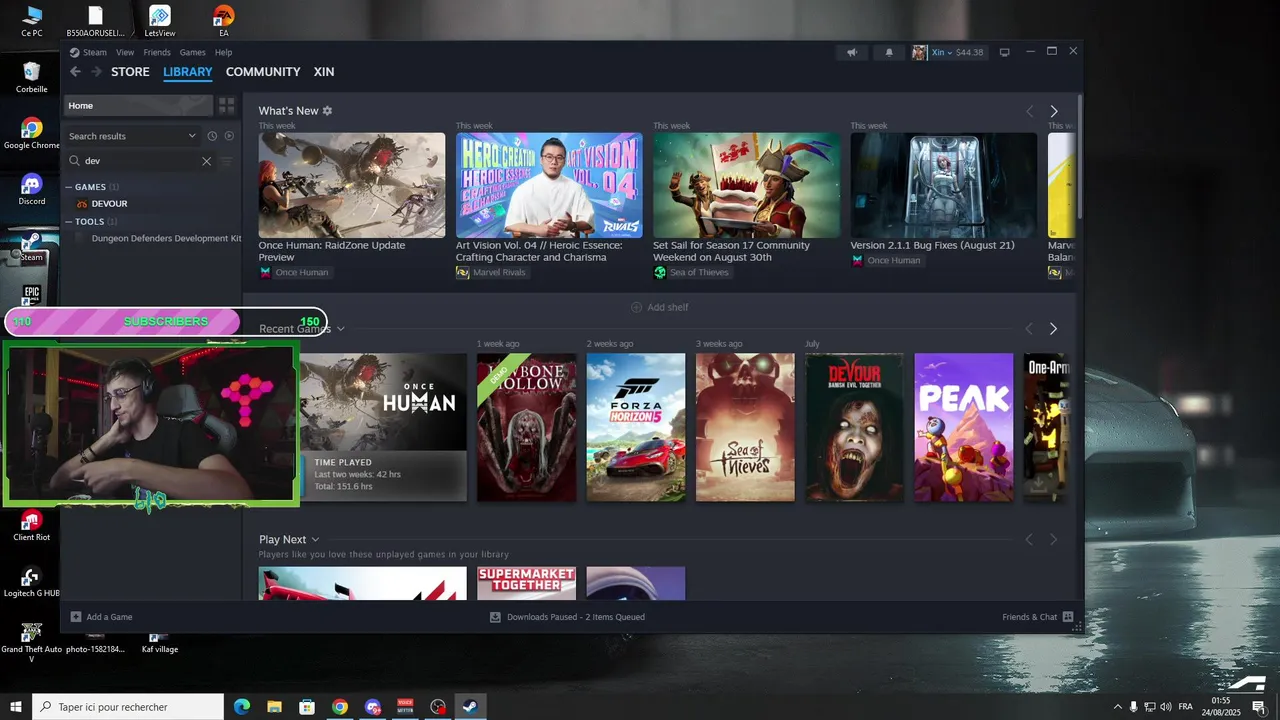Click the Windows Start button
Screen dimensions: 1280x720
point(14,707)
